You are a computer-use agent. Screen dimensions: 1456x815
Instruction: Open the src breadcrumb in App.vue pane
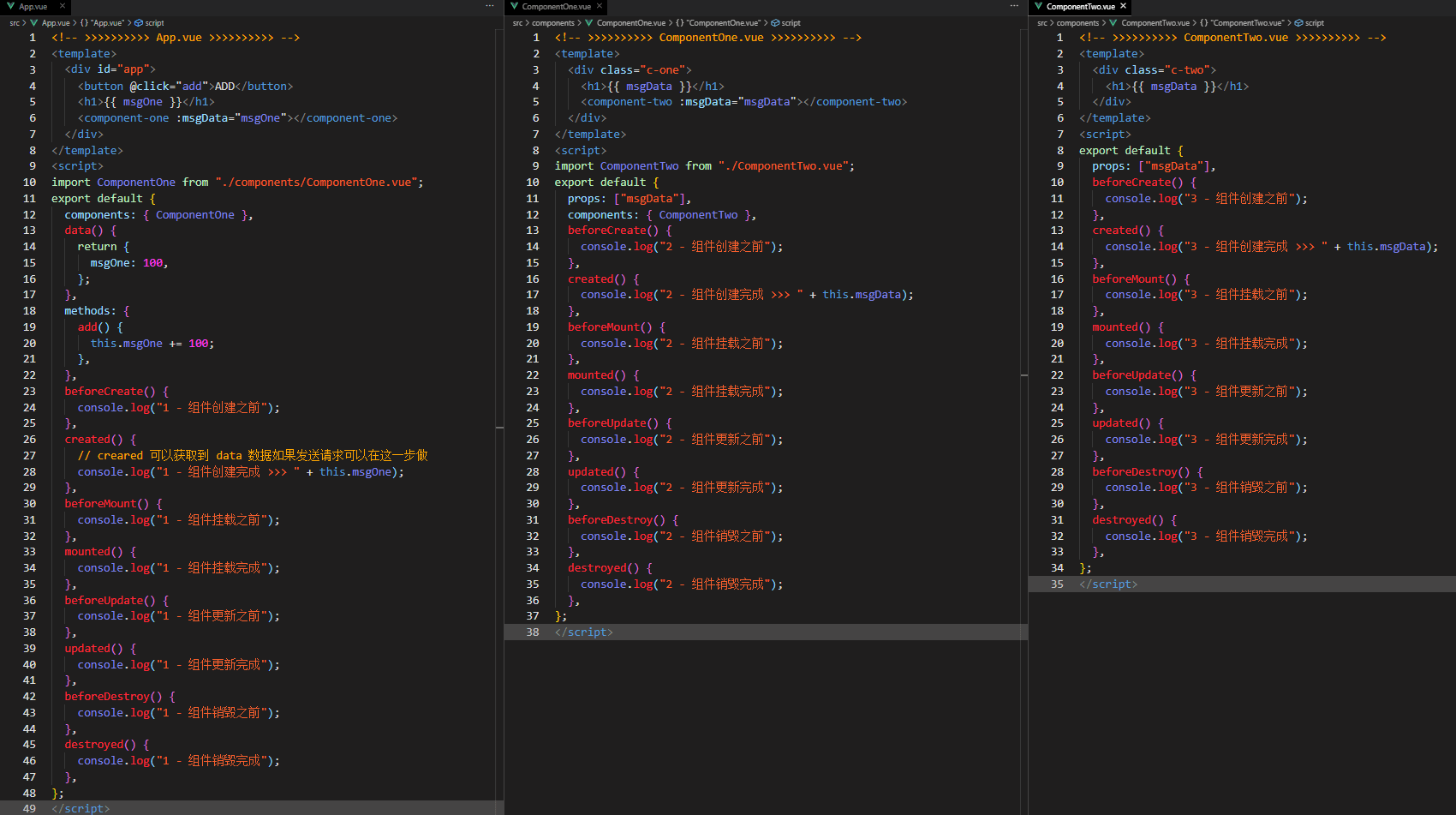15,23
